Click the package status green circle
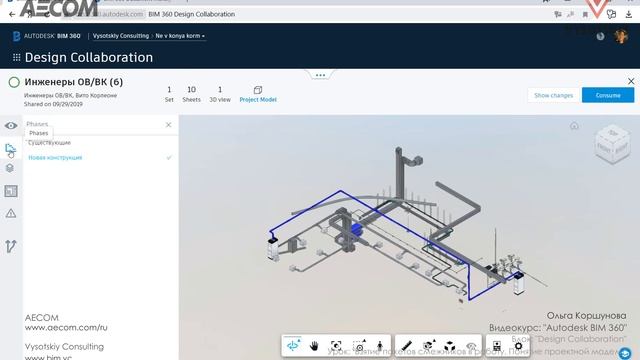Viewport: 640px width, 360px height. (x=14, y=82)
